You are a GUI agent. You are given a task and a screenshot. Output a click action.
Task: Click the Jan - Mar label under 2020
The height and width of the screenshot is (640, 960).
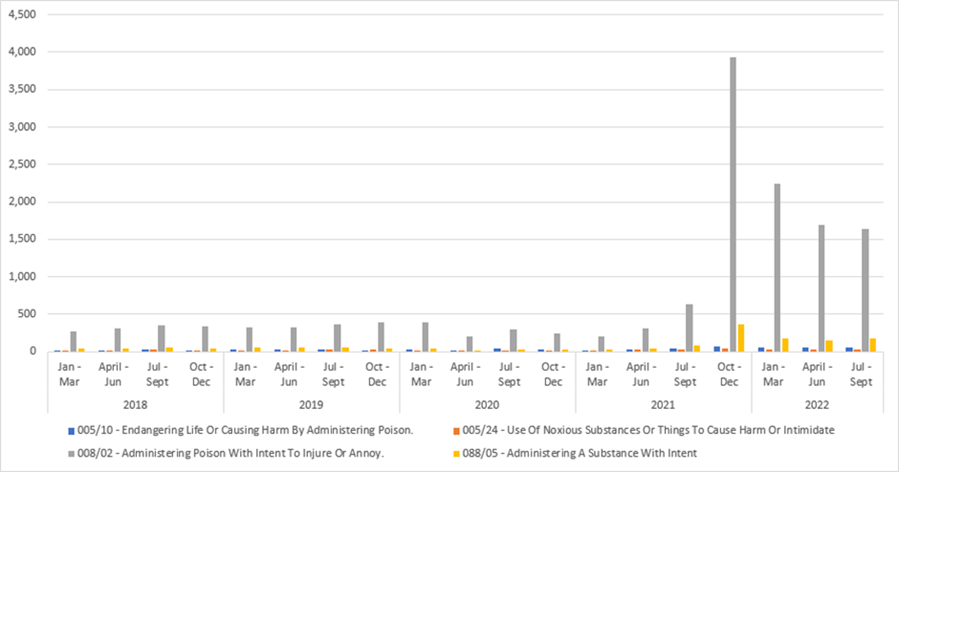pos(421,375)
